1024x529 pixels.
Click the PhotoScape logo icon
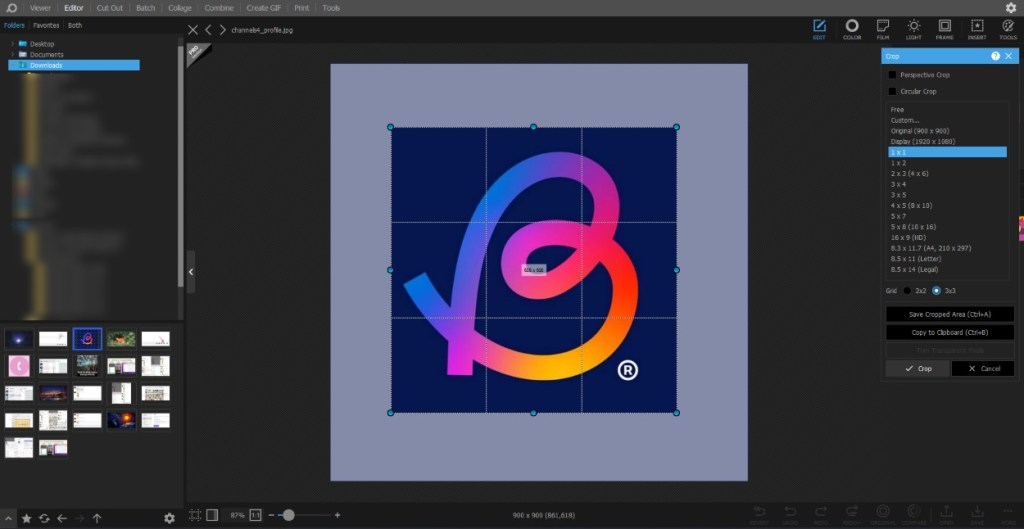point(11,8)
